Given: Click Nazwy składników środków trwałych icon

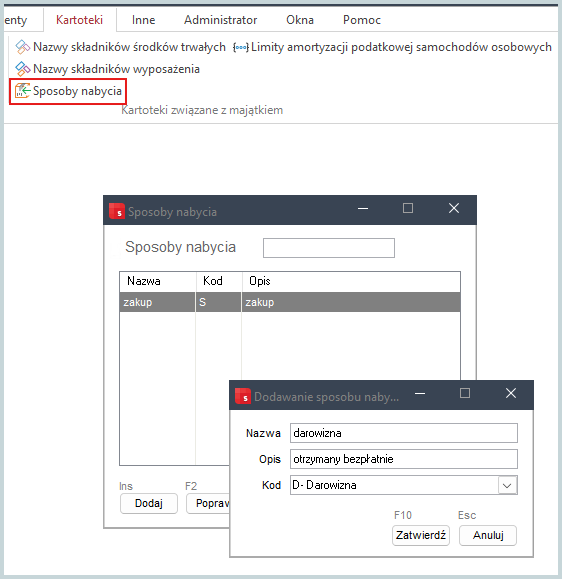Looking at the screenshot, I should (x=22, y=47).
